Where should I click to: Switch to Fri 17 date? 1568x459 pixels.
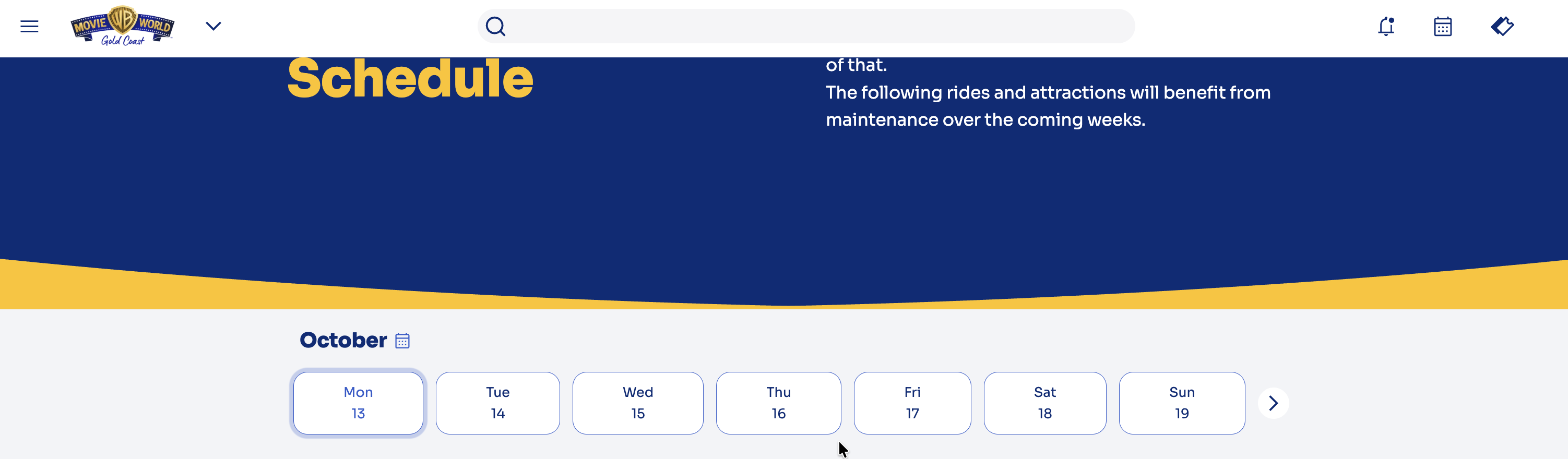(x=912, y=403)
